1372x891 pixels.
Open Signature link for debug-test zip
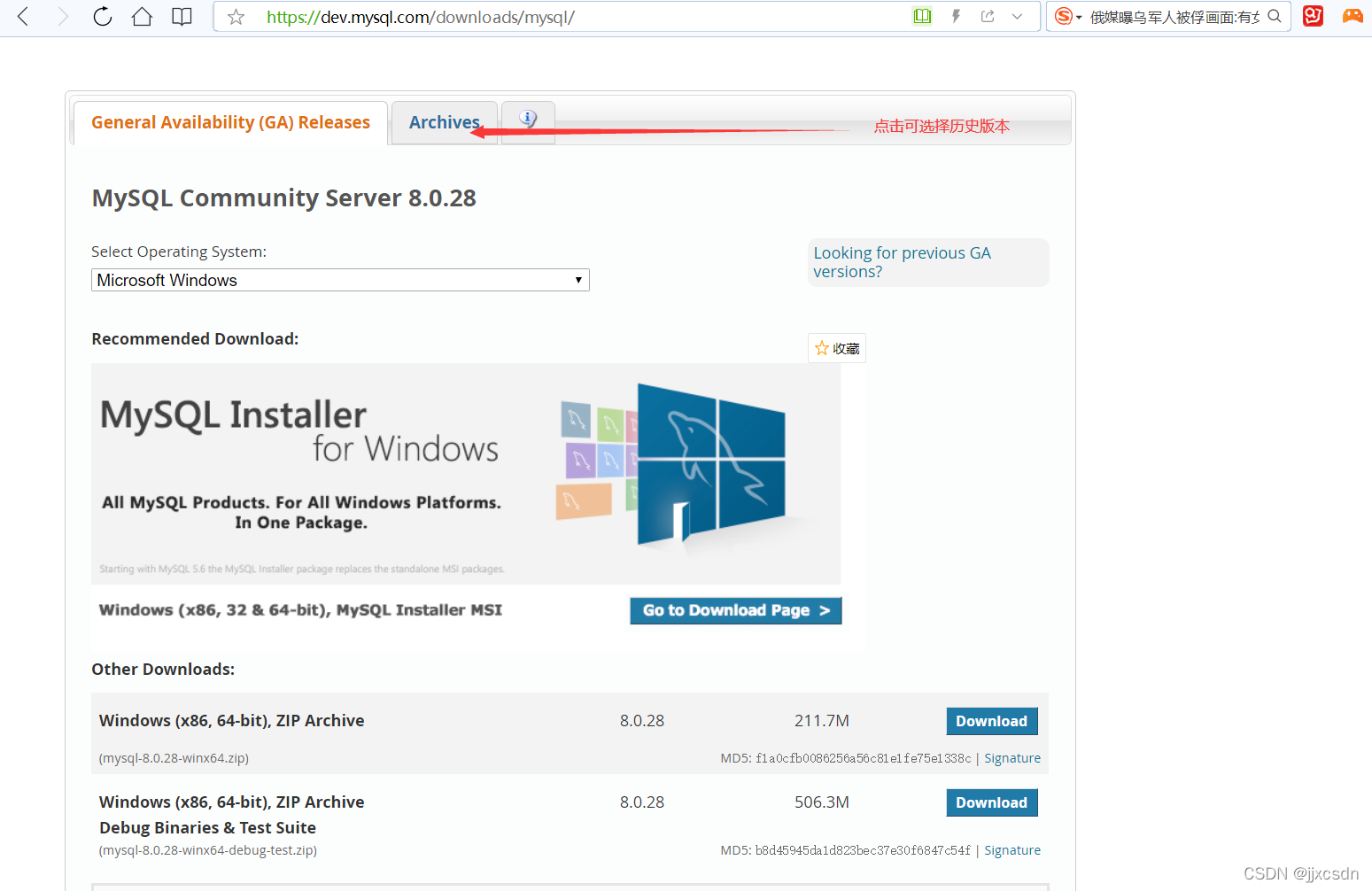pos(1012,850)
